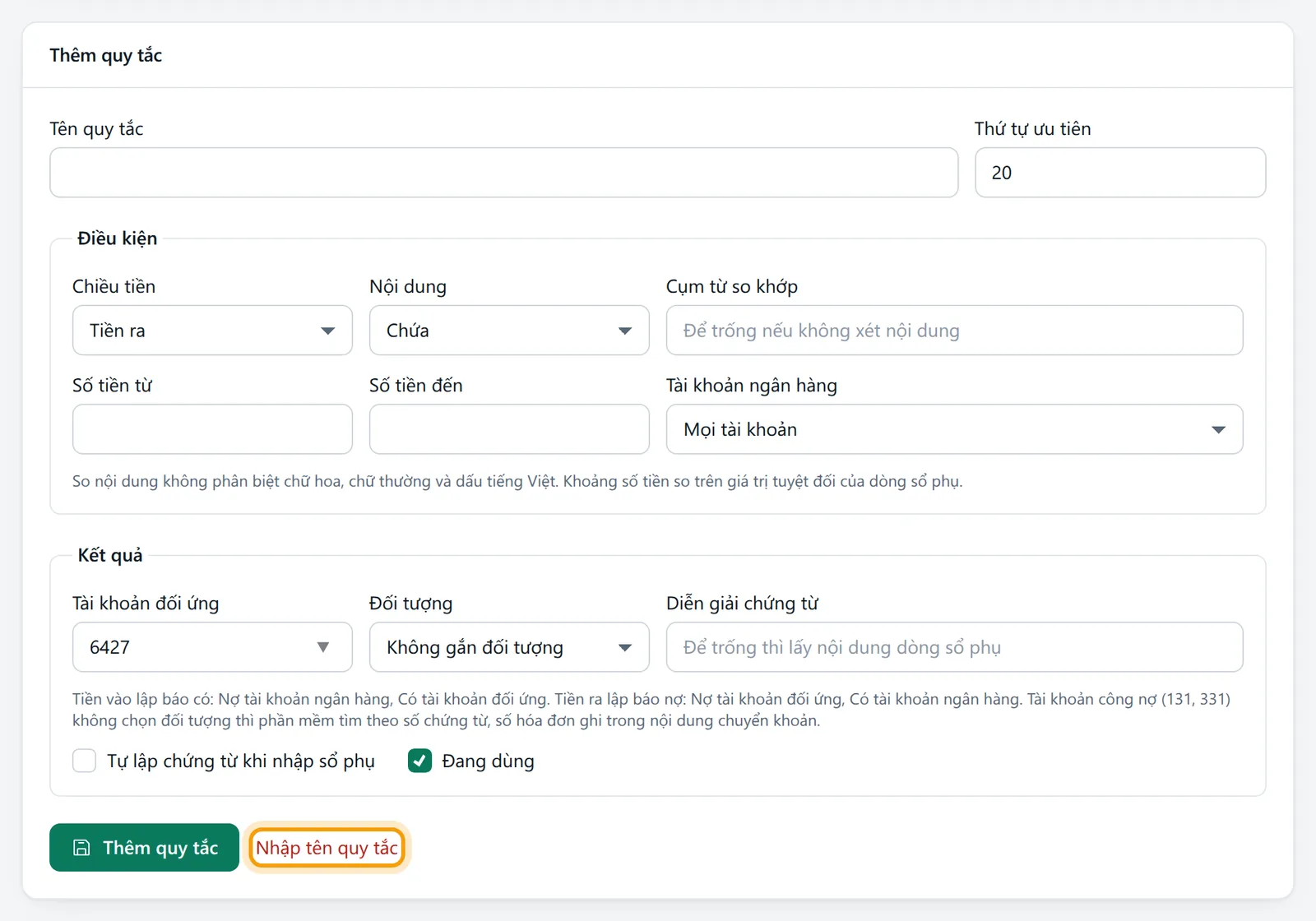Image resolution: width=1316 pixels, height=921 pixels.
Task: Open the Nội dung dropdown showing Chứa
Action: tap(509, 331)
